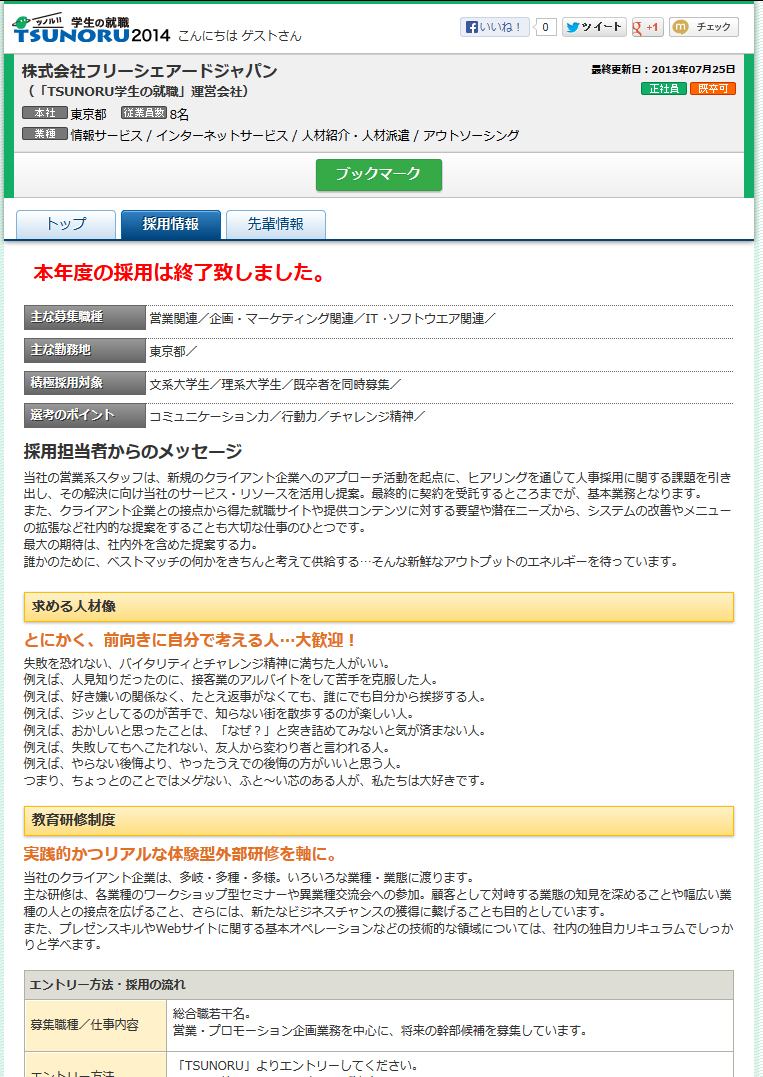Screen dimensions: 763x1077
Task: Click the 既卒可 orange badge
Action: (x=713, y=89)
